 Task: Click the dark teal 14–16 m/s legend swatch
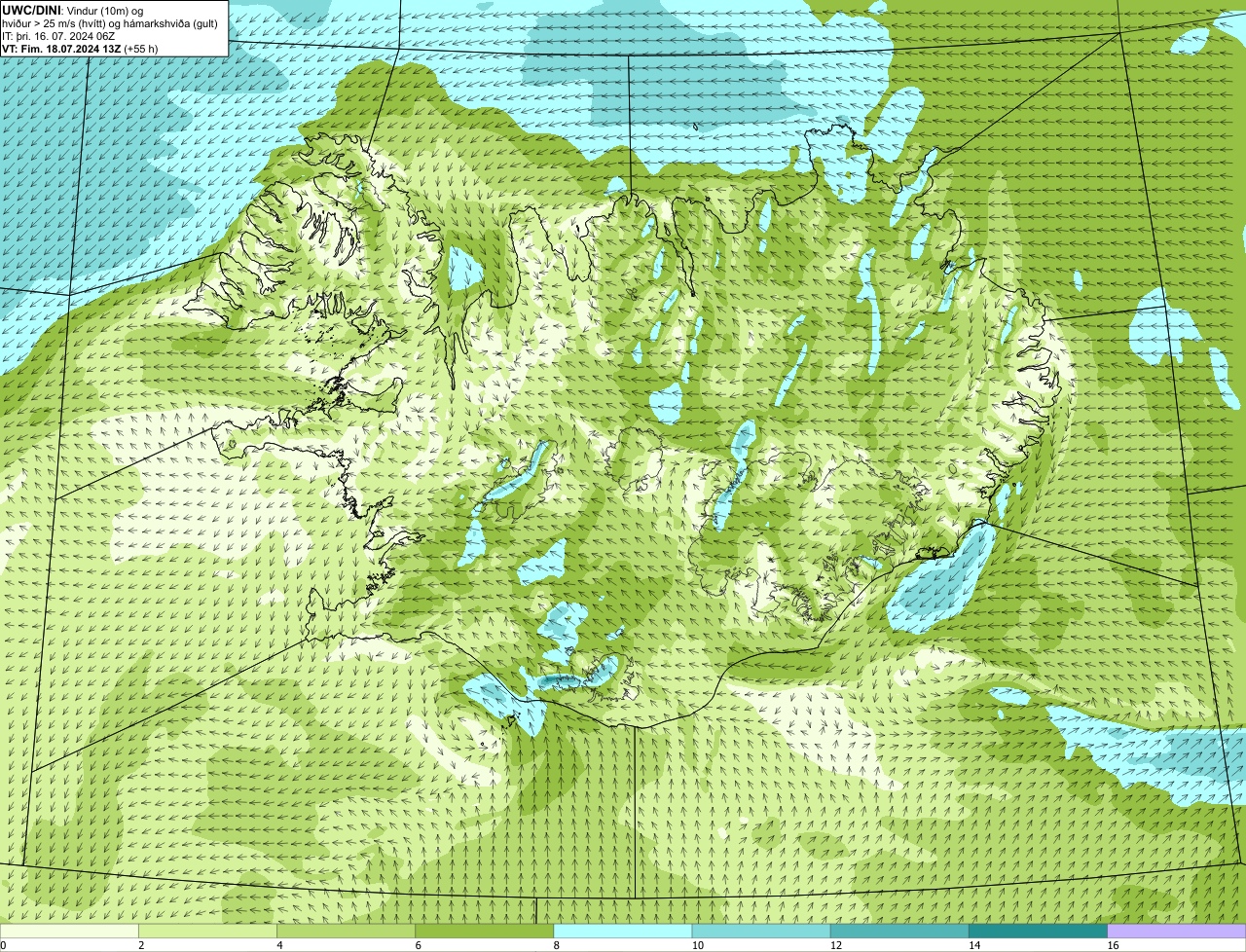tap(1038, 931)
